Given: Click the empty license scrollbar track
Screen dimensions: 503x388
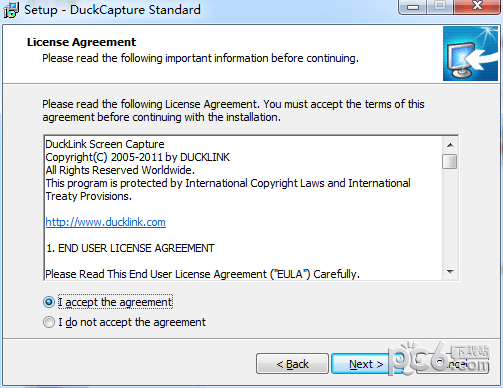Looking at the screenshot, I should (x=450, y=217).
